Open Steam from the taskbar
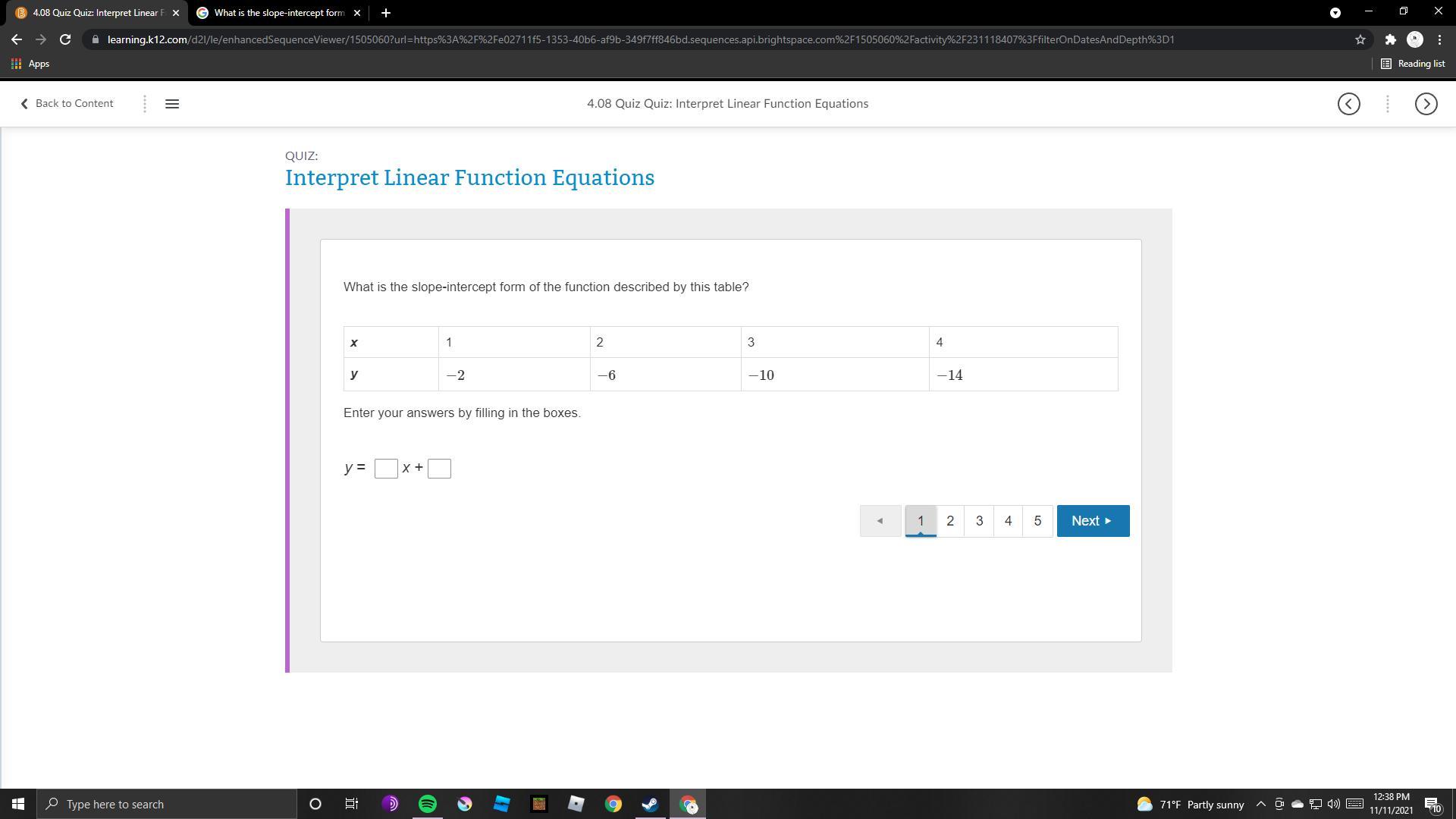Screen dimensions: 1456x819 (x=650, y=804)
